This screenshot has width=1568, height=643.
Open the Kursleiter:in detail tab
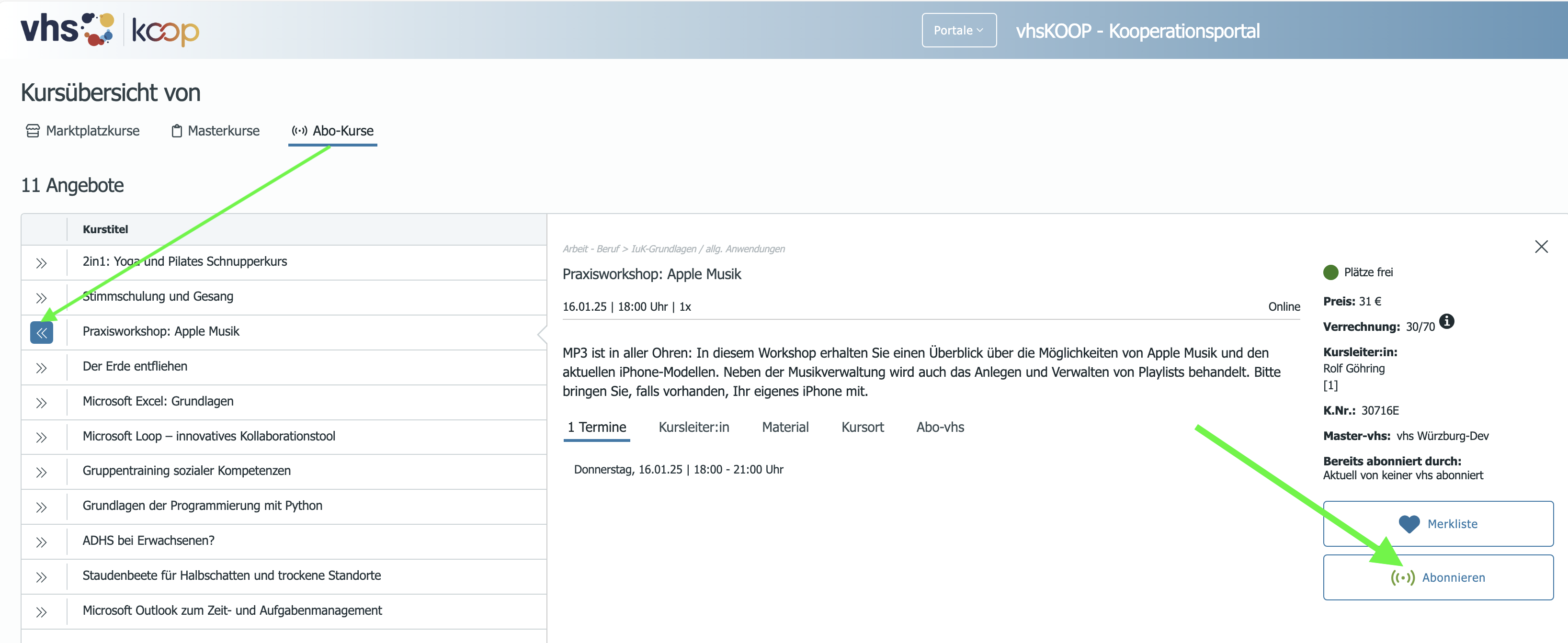[693, 427]
